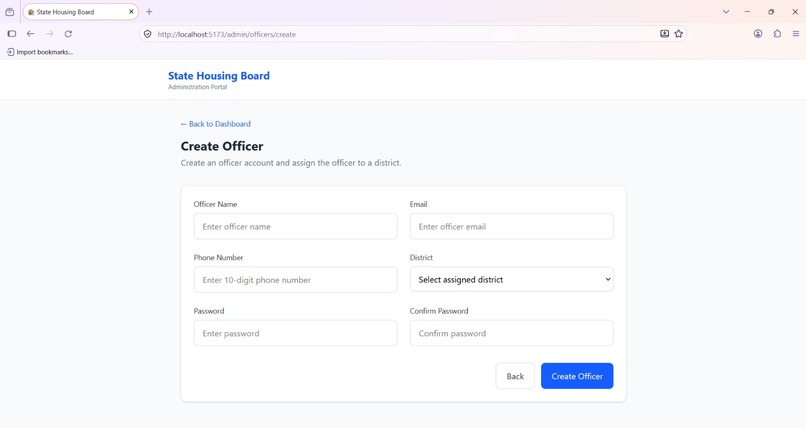Reload the page with refresh icon
Image resolution: width=806 pixels, height=428 pixels.
(x=68, y=34)
